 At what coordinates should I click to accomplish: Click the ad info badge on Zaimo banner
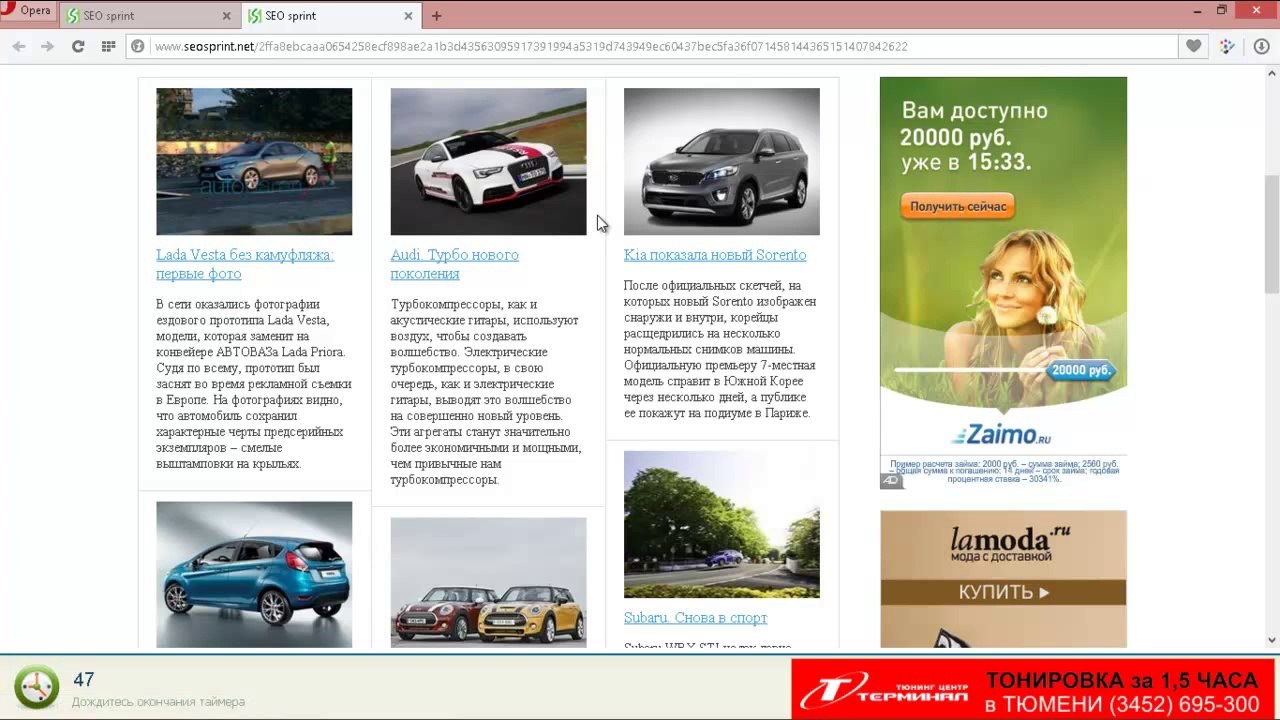tap(891, 481)
